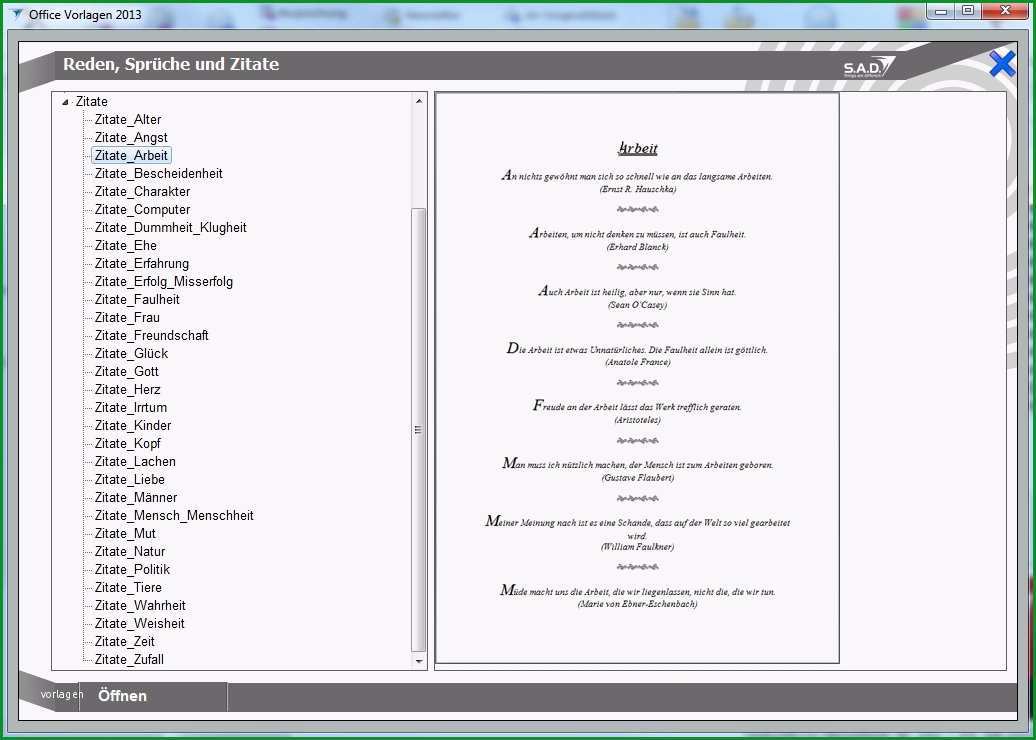Pick Zitate_Freundschaft from the list

(x=151, y=336)
